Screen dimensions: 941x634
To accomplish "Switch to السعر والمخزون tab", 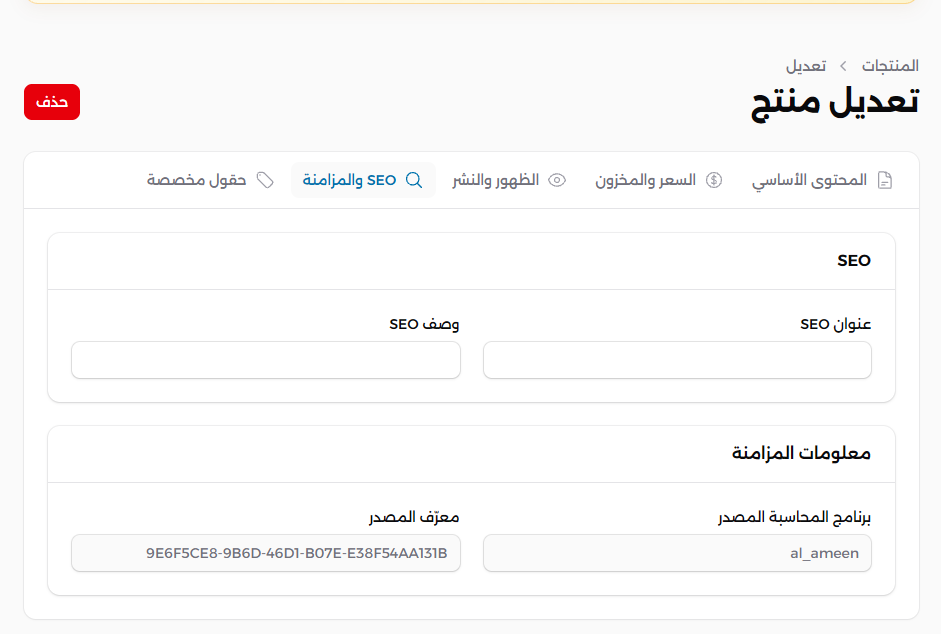I will pyautogui.click(x=659, y=180).
